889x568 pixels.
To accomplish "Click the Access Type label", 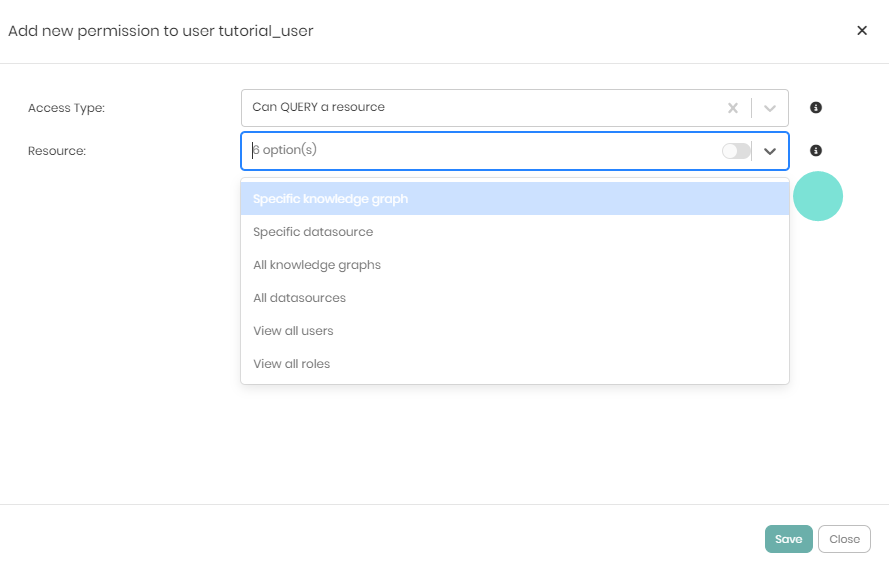I will pos(66,108).
